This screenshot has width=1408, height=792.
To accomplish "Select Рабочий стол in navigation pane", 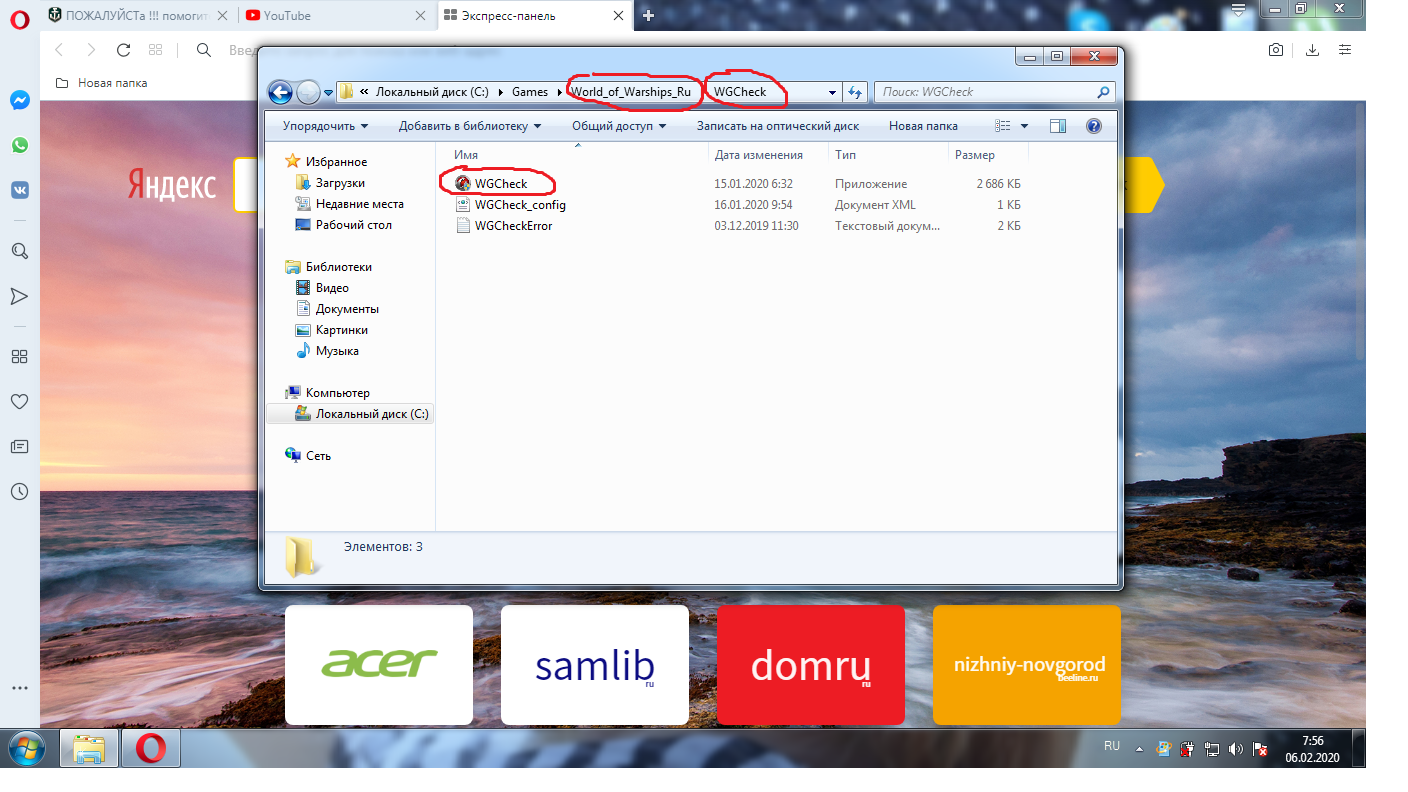I will click(x=353, y=225).
